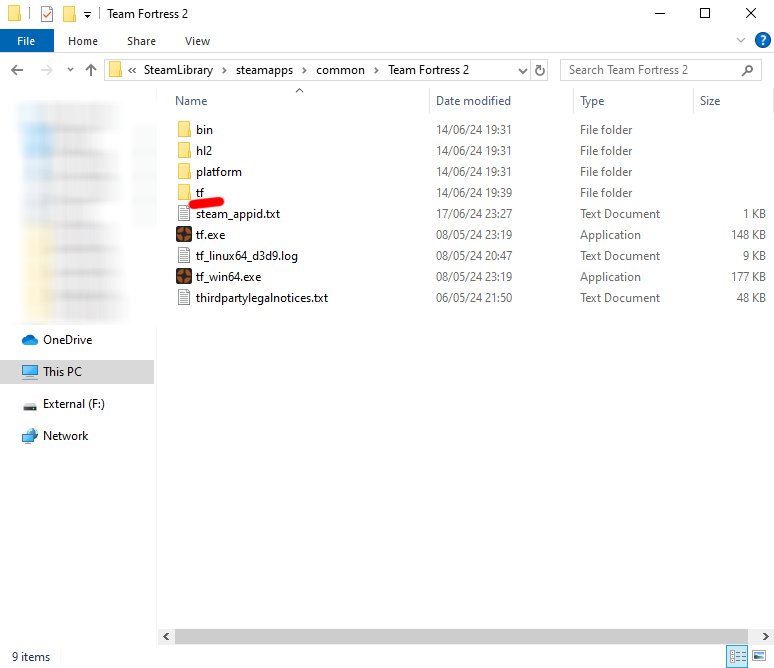Select the tf_linux64_d3d9.log file name

click(246, 256)
